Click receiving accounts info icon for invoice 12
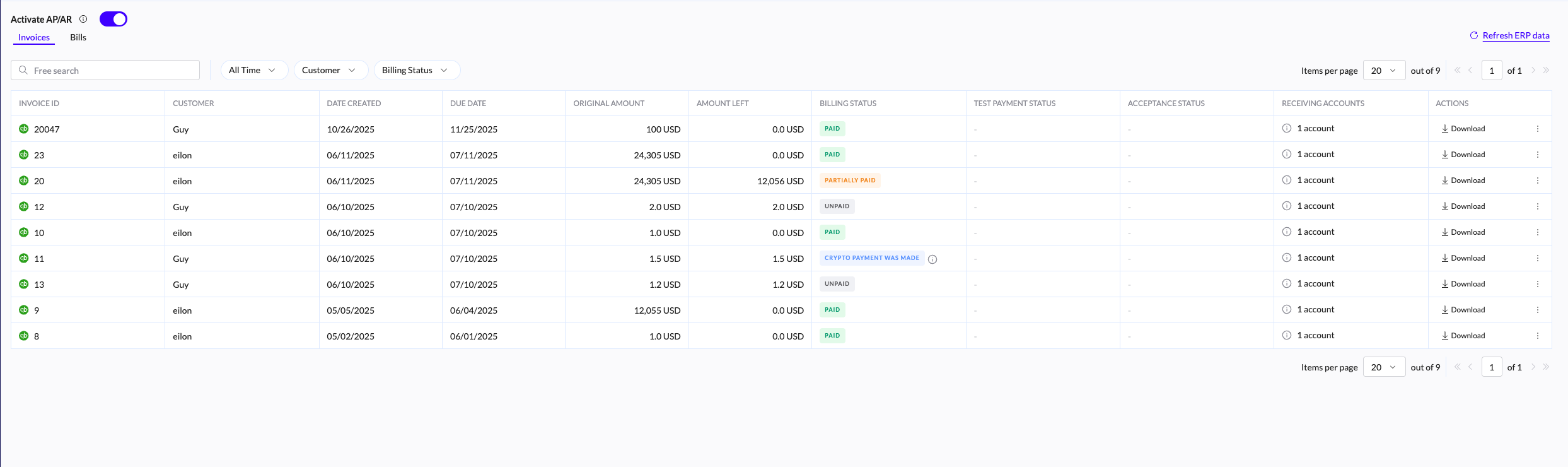The image size is (1568, 467). click(1287, 206)
